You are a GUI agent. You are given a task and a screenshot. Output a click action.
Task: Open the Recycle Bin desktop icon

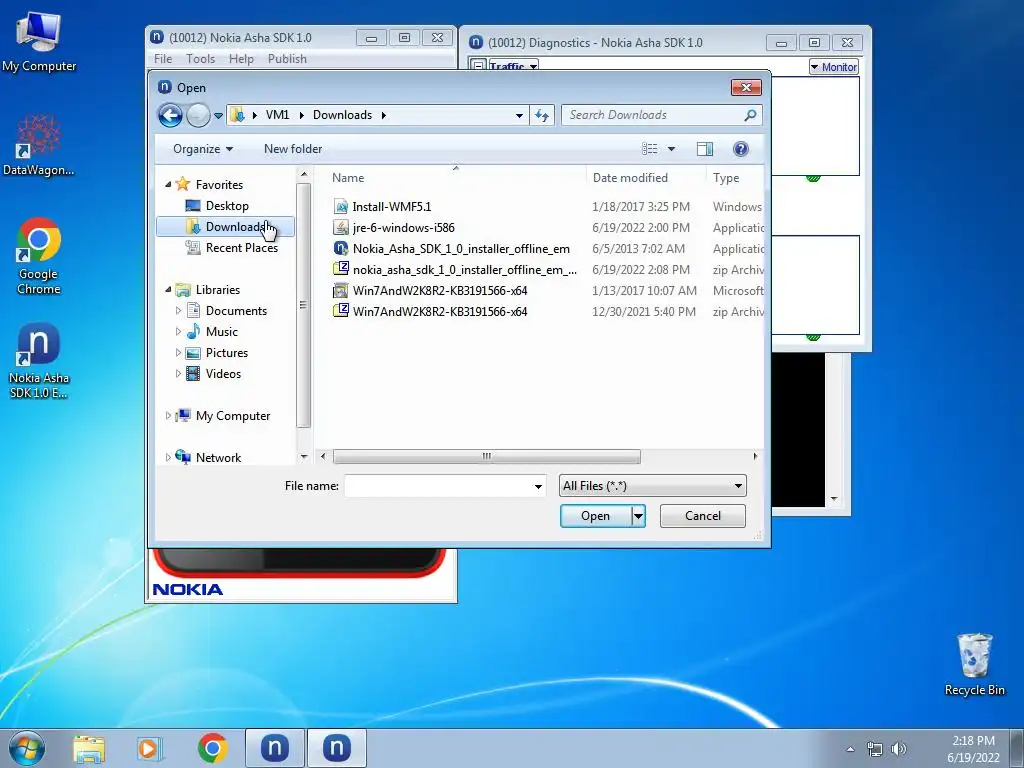[974, 665]
